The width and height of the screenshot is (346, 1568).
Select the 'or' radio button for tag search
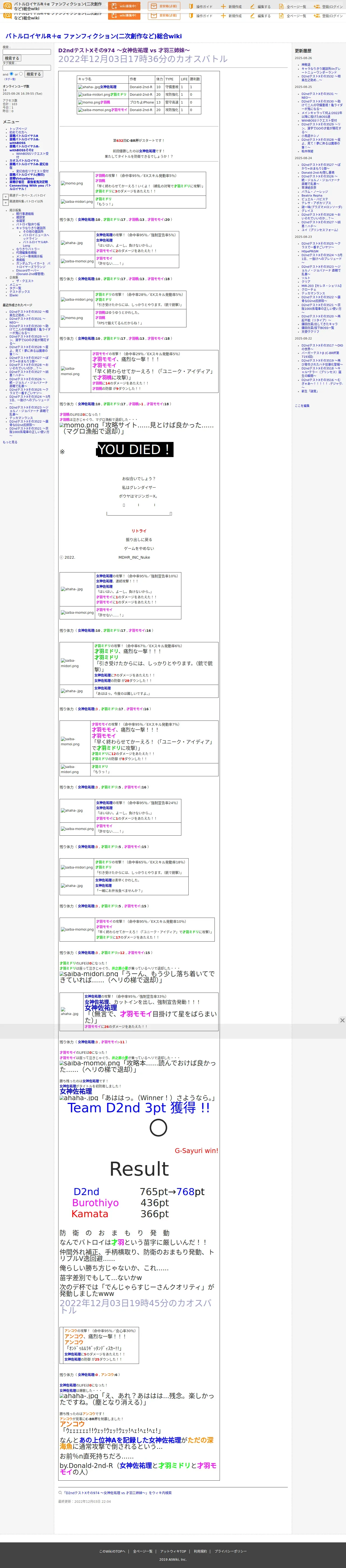tap(21, 74)
